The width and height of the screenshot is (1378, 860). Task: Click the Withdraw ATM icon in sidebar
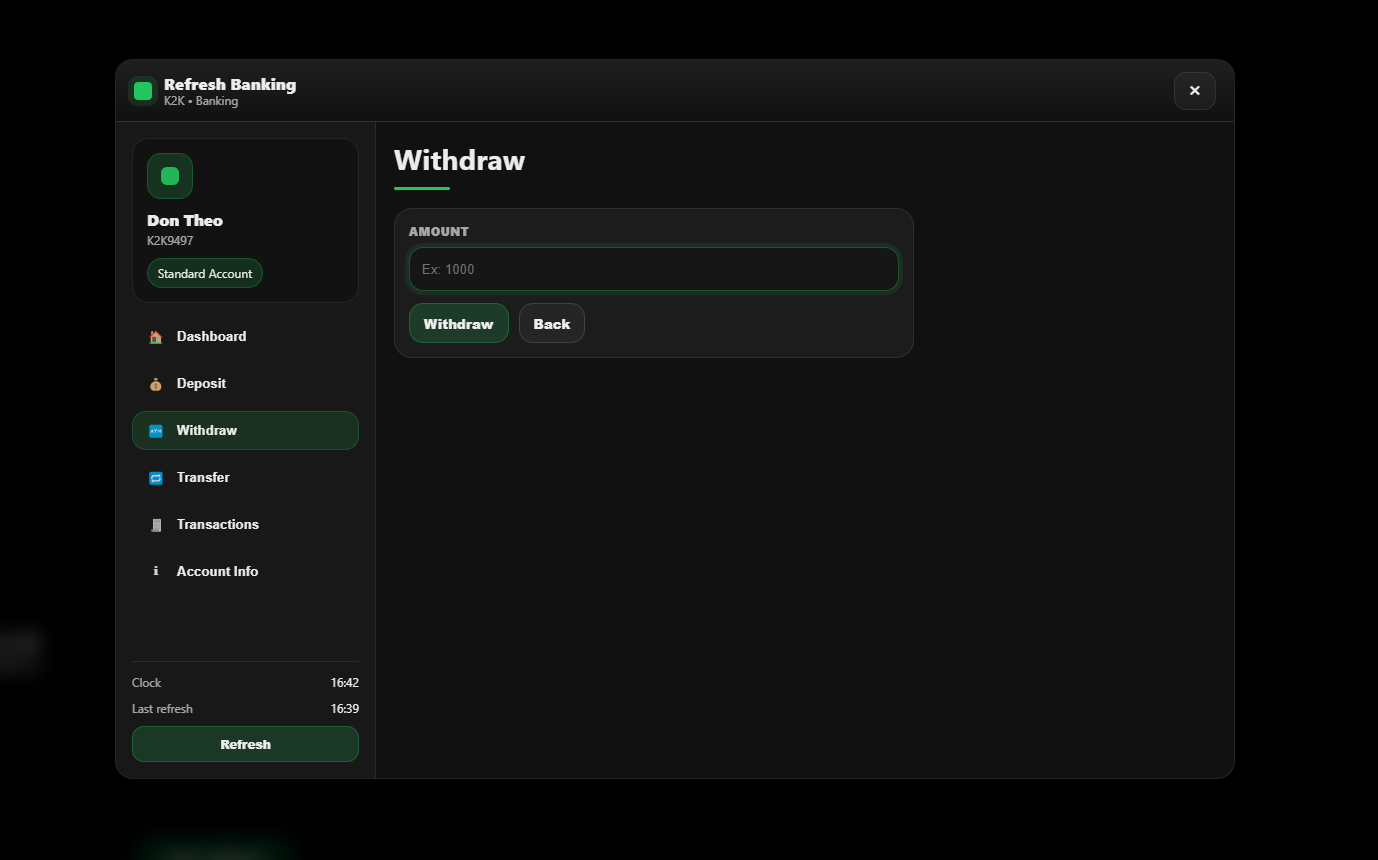155,431
